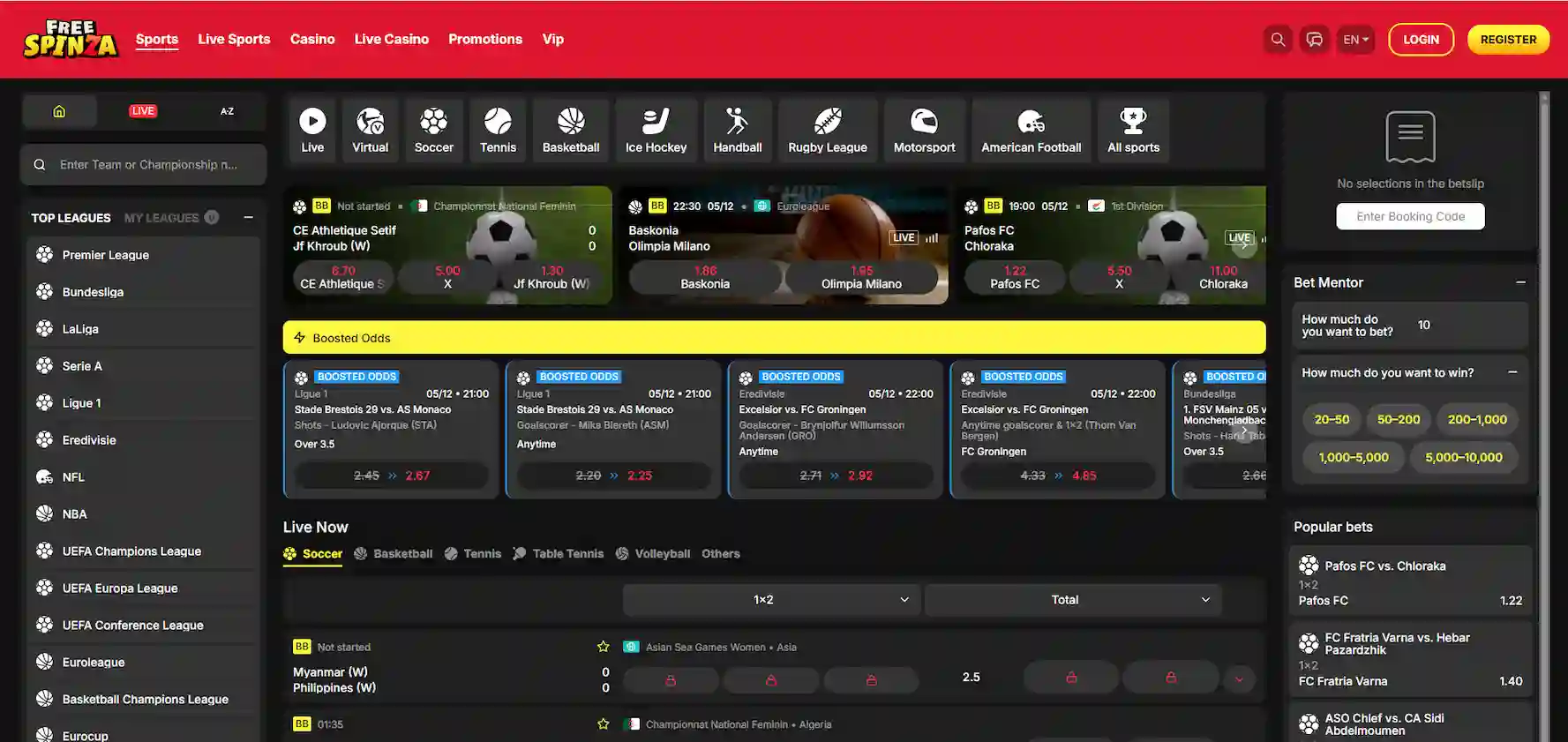Select Pafos FC 1.22 popular bet
Image resolution: width=1568 pixels, height=742 pixels.
tap(1410, 581)
